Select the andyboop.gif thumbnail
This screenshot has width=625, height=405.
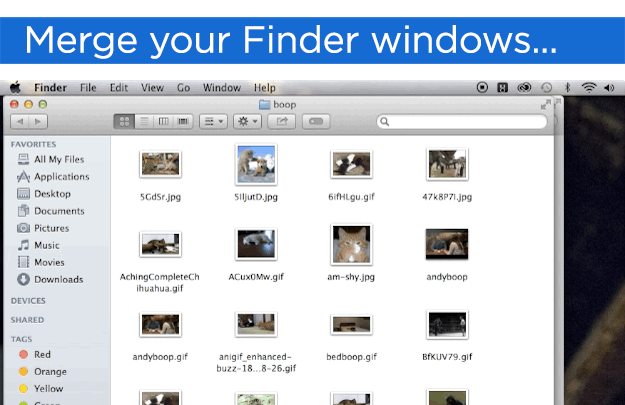(x=160, y=324)
